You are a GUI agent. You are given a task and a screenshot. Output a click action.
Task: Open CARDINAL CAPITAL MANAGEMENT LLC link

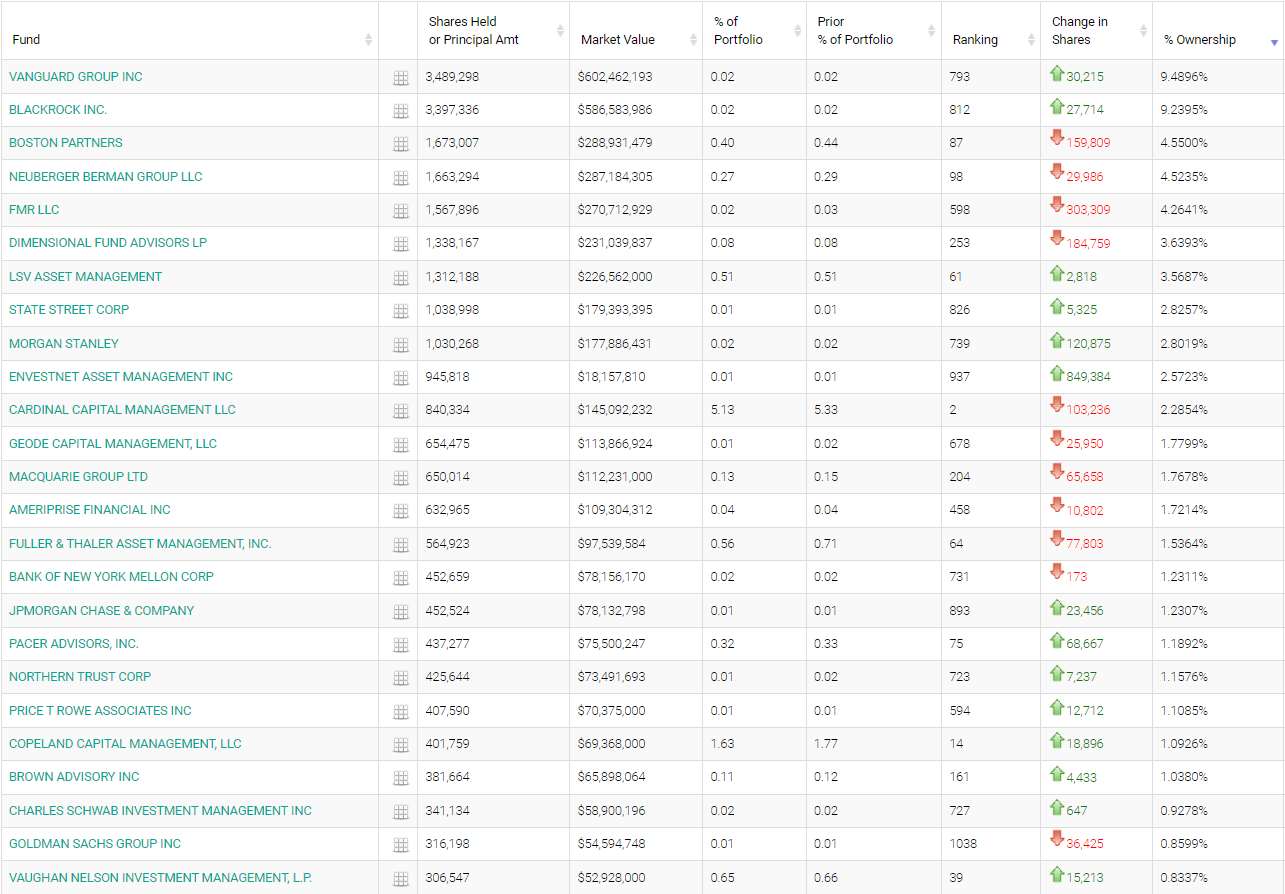(x=122, y=410)
